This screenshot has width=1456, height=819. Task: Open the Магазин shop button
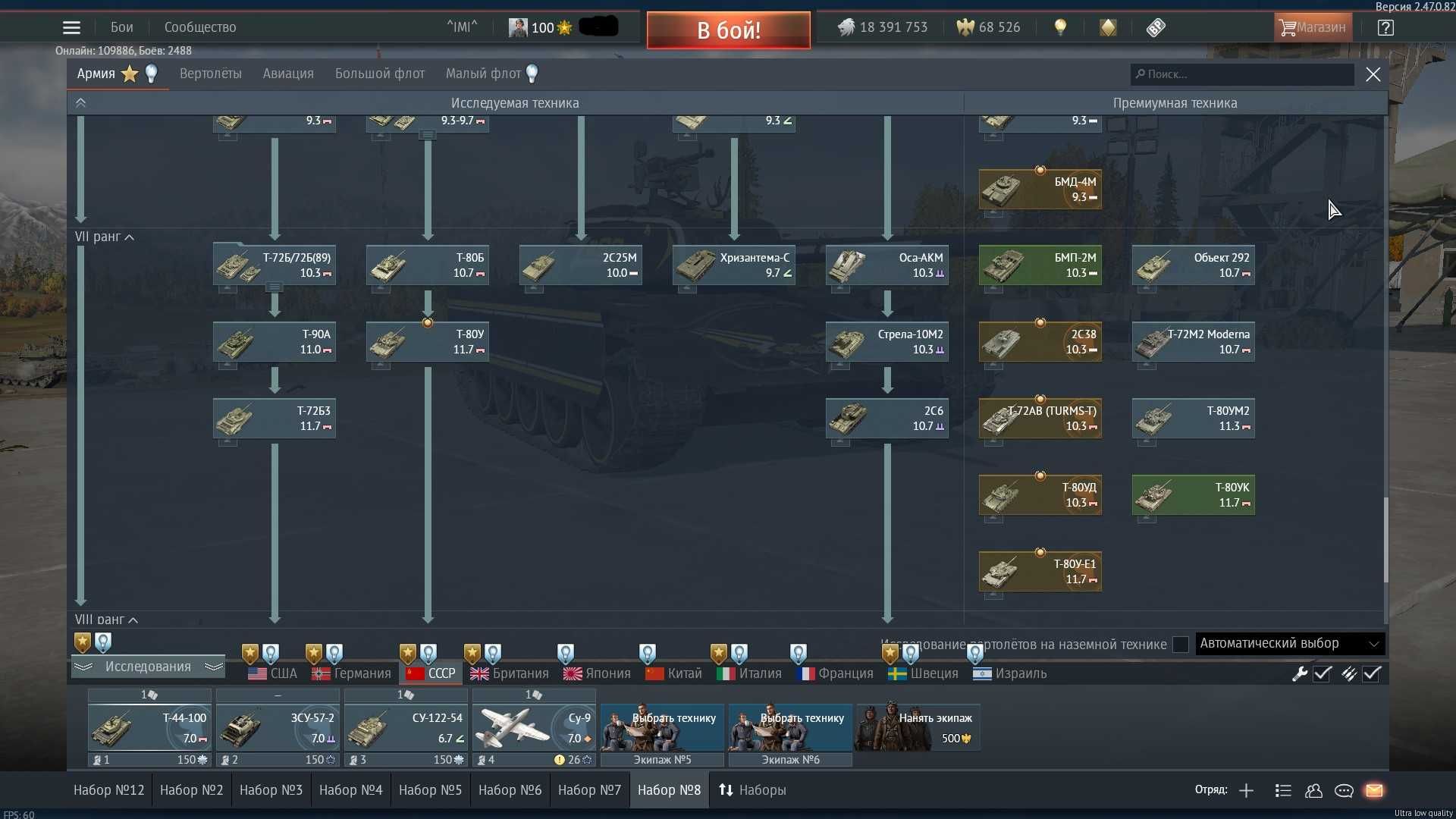point(1313,27)
